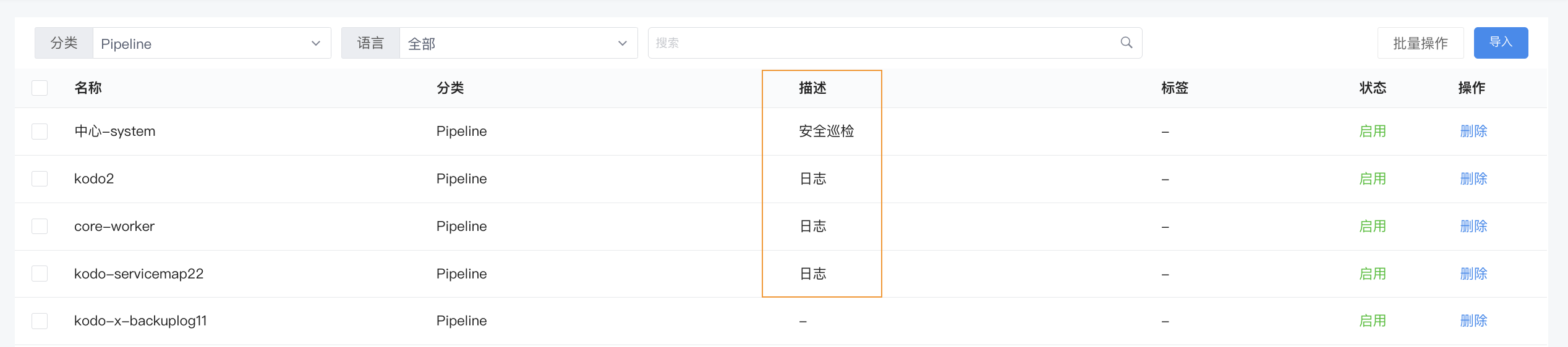The width and height of the screenshot is (1568, 347).
Task: Click the 名称 column header
Action: (88, 88)
